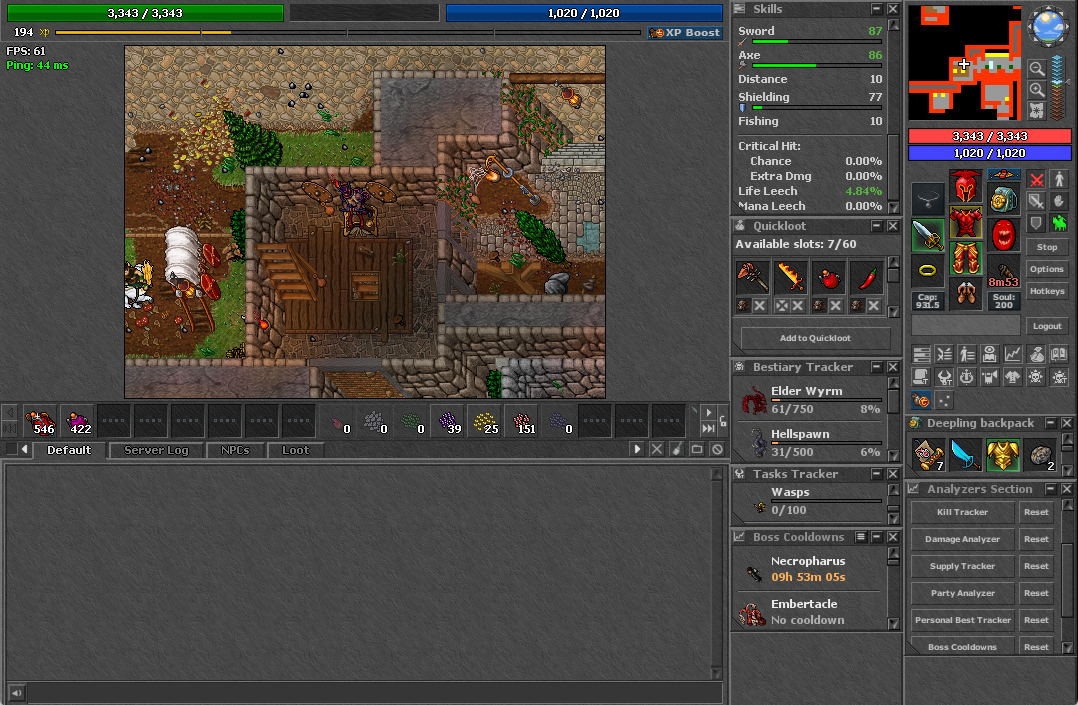Use the mana potion showing 422
Screen dimensions: 1078x705
[77, 421]
